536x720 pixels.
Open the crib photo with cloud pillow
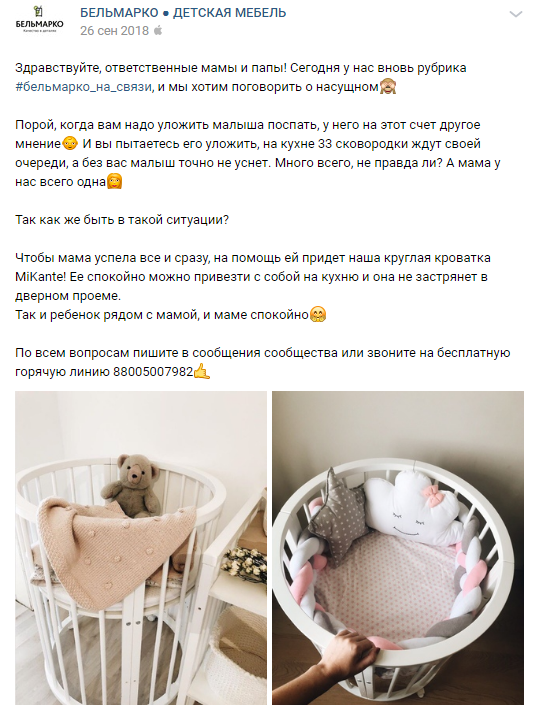pos(398,548)
